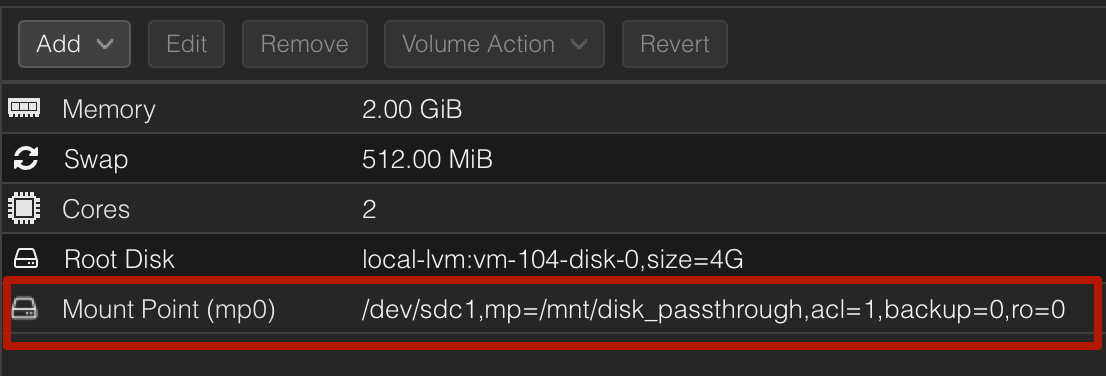Screen dimensions: 1106x376
Task: Select the Swap resource row
Action: click(553, 159)
